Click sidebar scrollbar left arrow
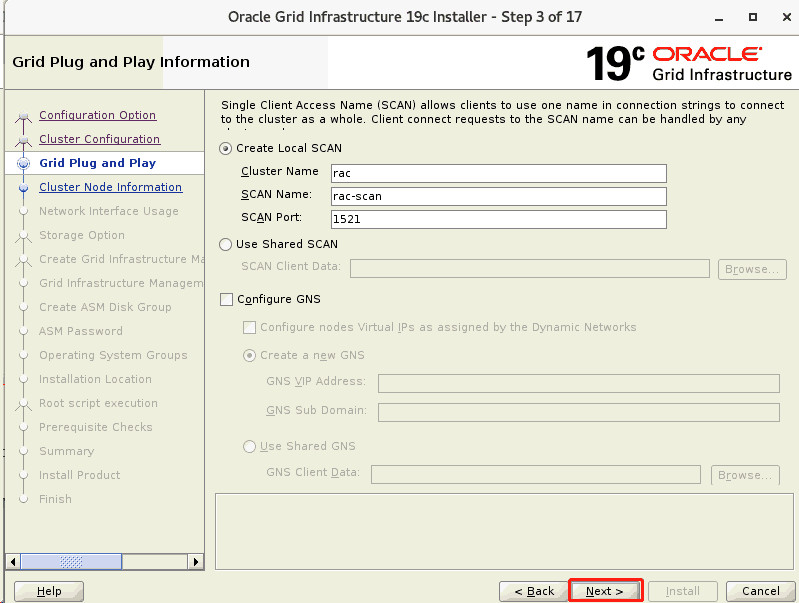The height and width of the screenshot is (603, 799). pyautogui.click(x=13, y=562)
